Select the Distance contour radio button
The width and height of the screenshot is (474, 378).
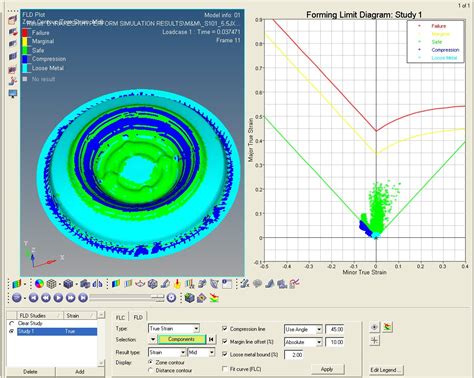click(x=150, y=370)
